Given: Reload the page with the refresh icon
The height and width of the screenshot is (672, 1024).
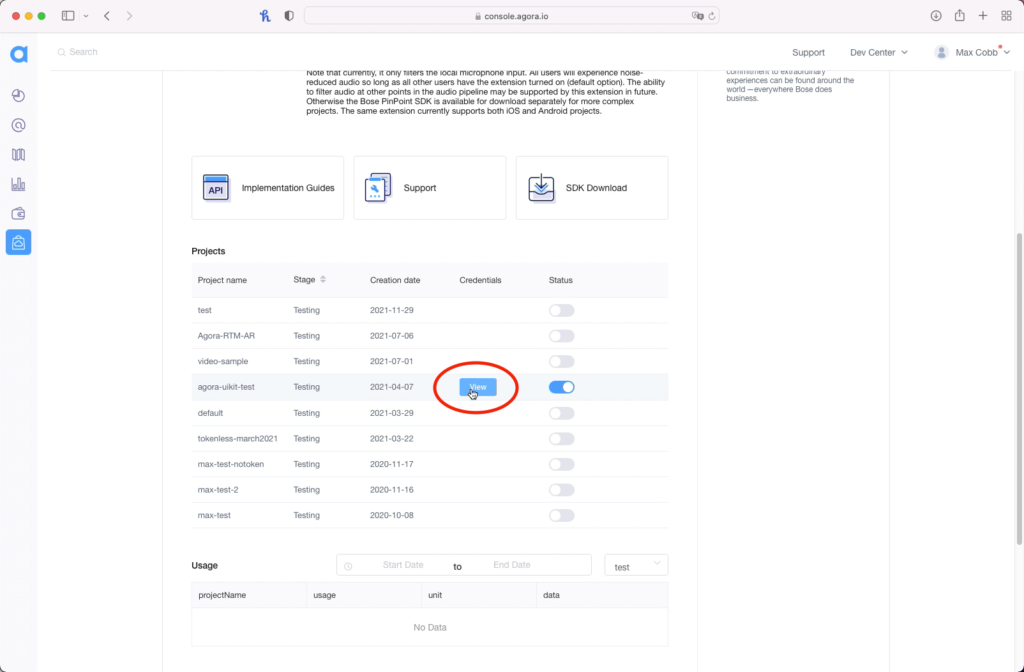Looking at the screenshot, I should pos(712,16).
